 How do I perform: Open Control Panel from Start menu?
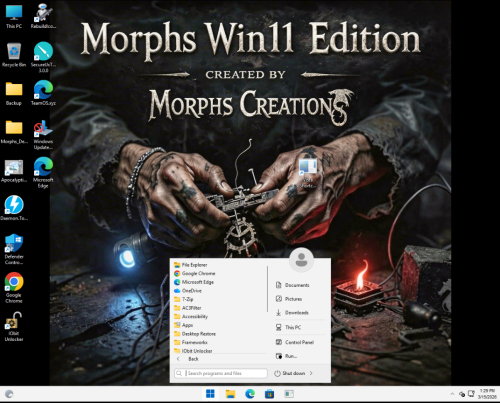point(299,342)
